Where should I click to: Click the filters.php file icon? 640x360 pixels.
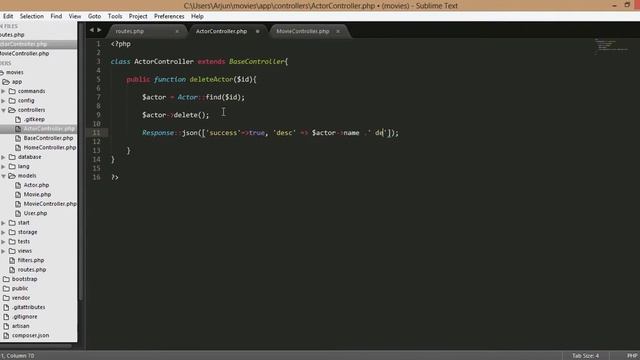(12, 260)
